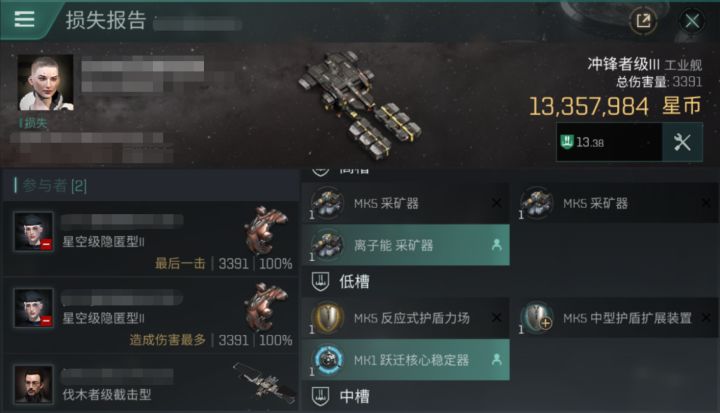Image resolution: width=720 pixels, height=413 pixels.
Task: Select the victim pilot portrait
Action: [x=45, y=83]
